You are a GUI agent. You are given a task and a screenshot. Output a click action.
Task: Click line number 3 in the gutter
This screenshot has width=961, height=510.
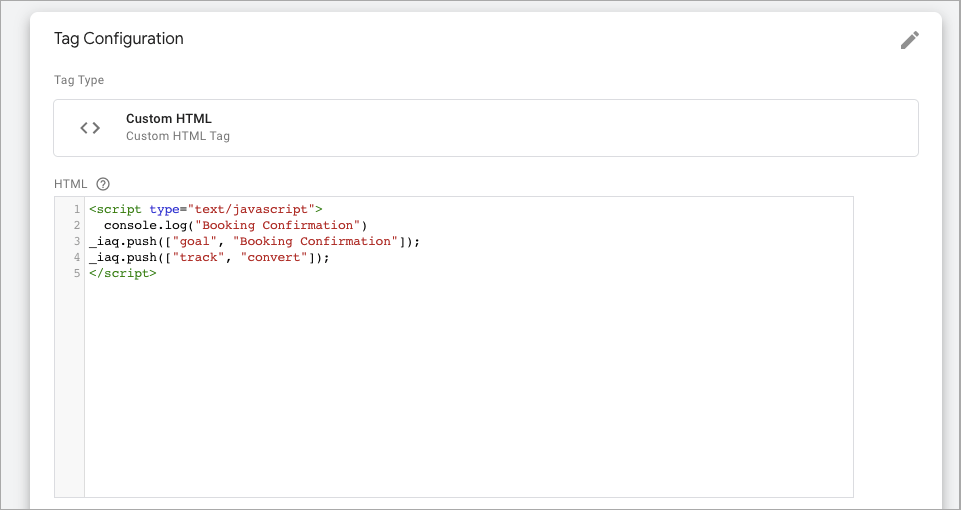click(x=77, y=242)
